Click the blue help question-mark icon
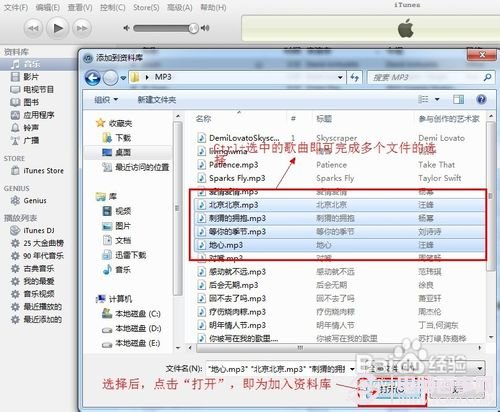Image resolution: width=500 pixels, height=412 pixels. click(481, 99)
